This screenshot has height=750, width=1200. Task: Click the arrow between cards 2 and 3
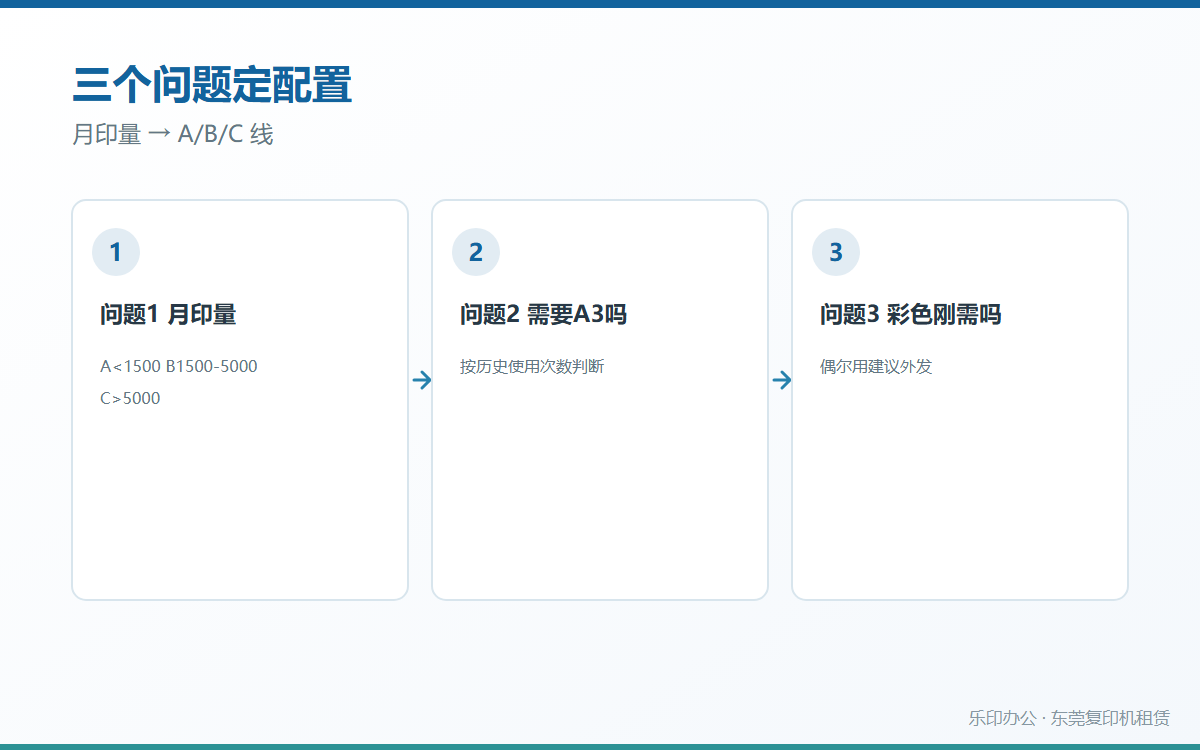click(x=782, y=380)
